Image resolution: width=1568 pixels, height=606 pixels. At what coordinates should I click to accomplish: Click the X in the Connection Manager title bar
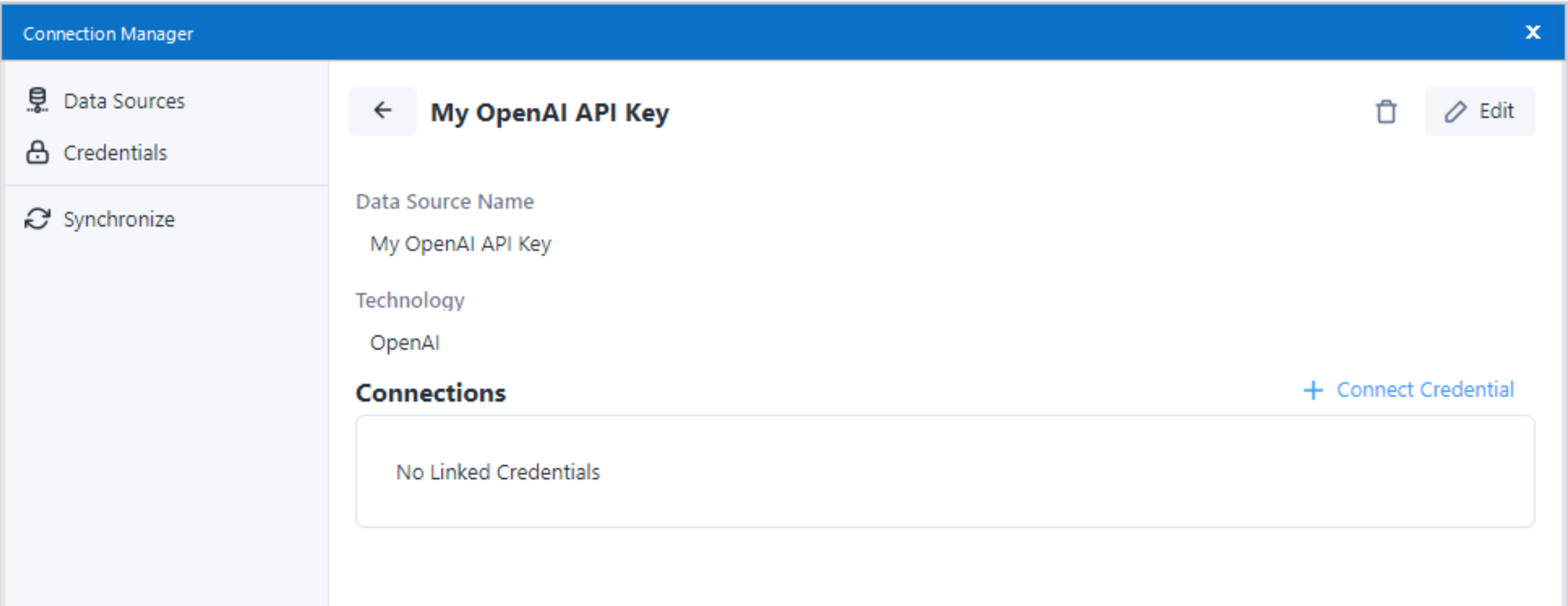pyautogui.click(x=1533, y=32)
